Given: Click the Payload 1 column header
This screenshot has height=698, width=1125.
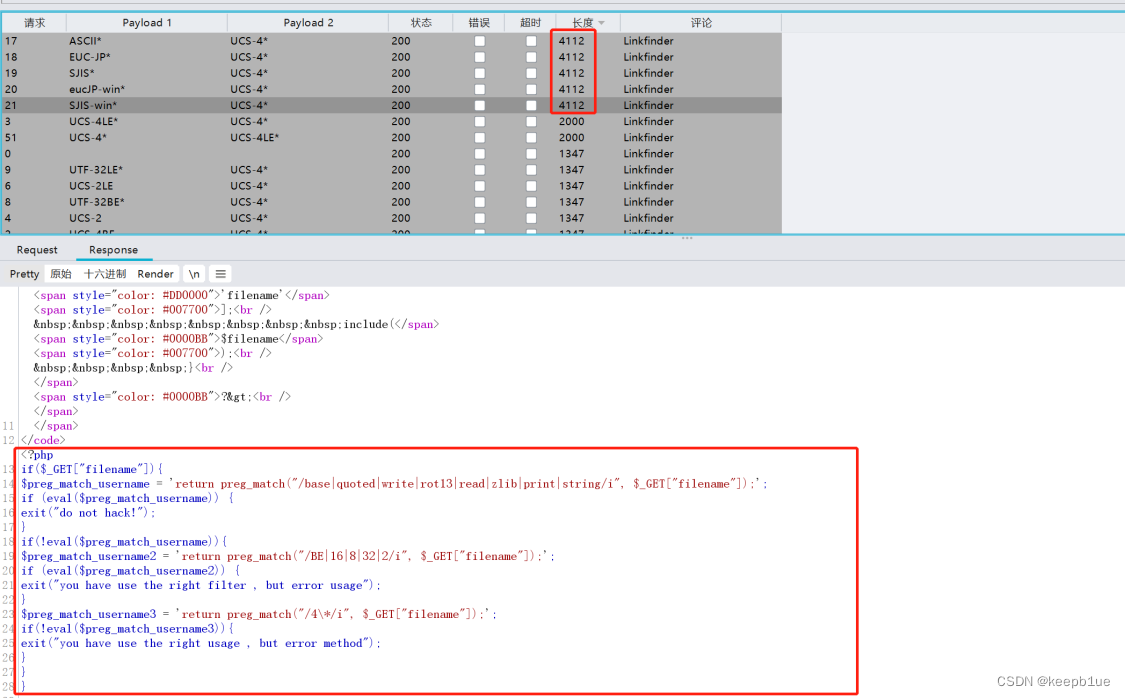Looking at the screenshot, I should 146,22.
